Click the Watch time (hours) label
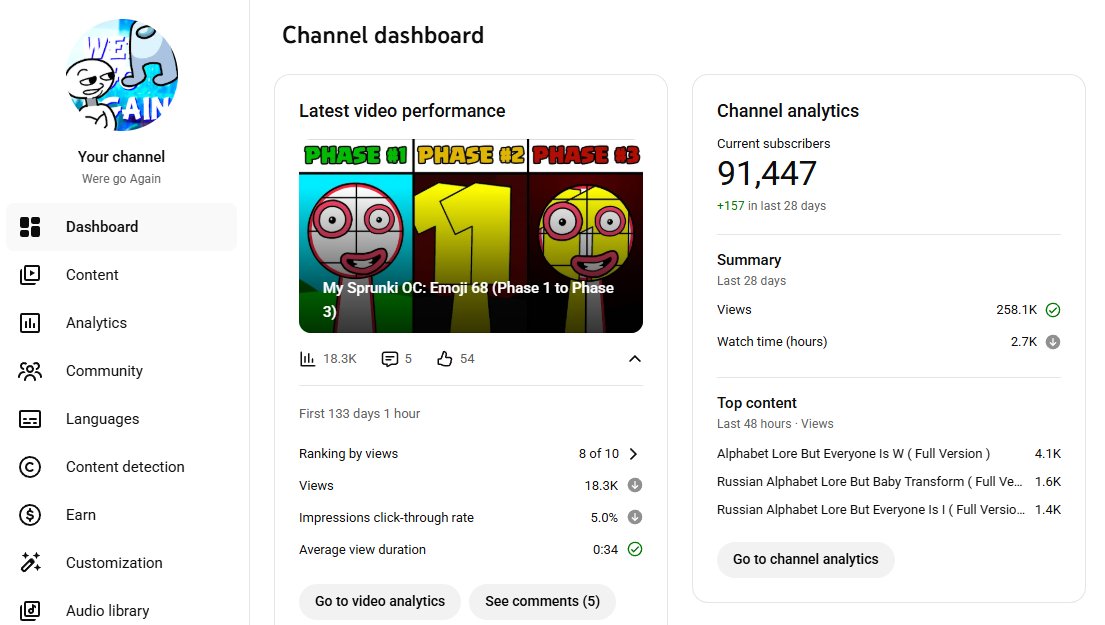 (772, 342)
